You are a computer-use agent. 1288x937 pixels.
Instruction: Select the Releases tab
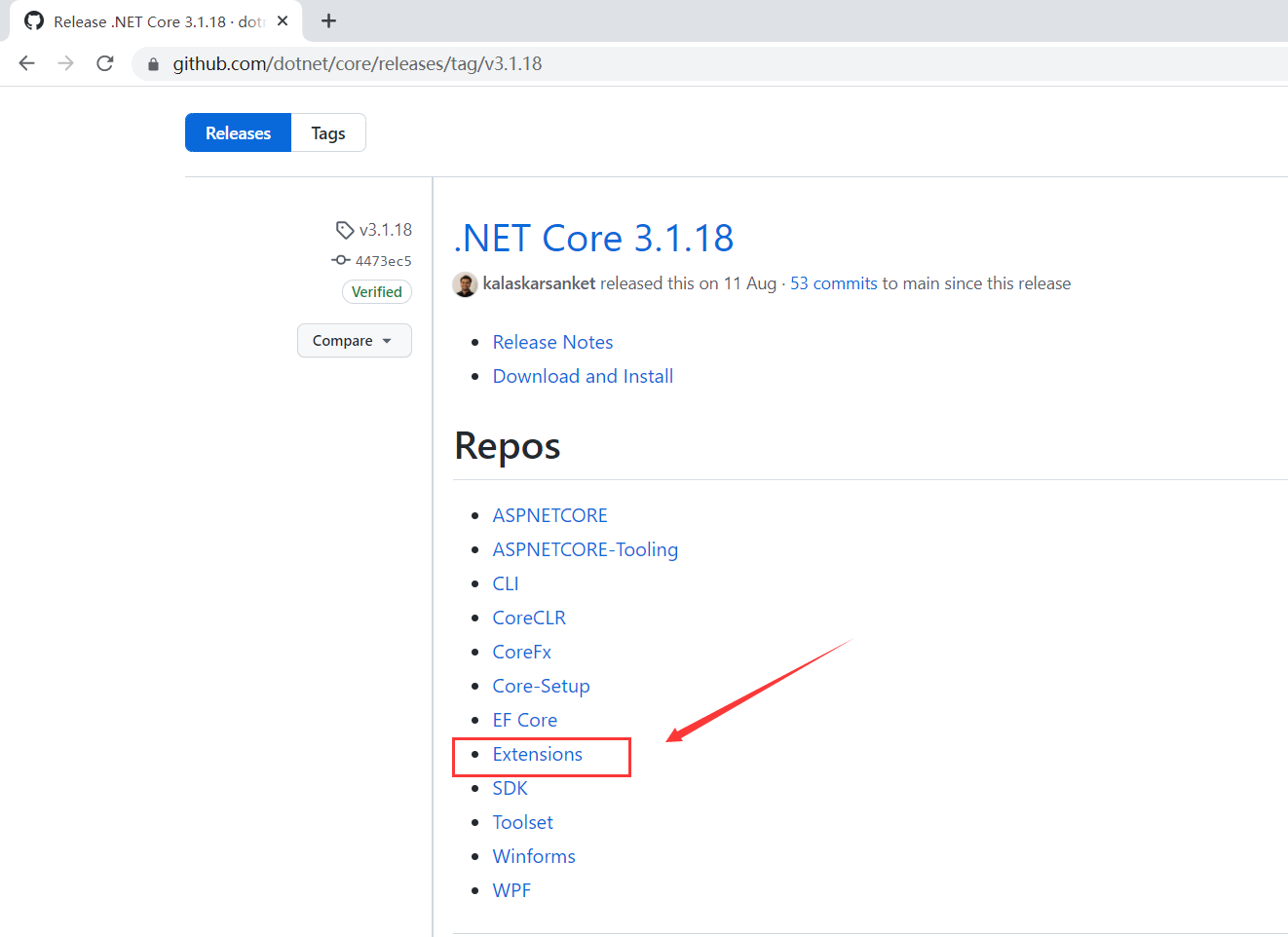[238, 133]
